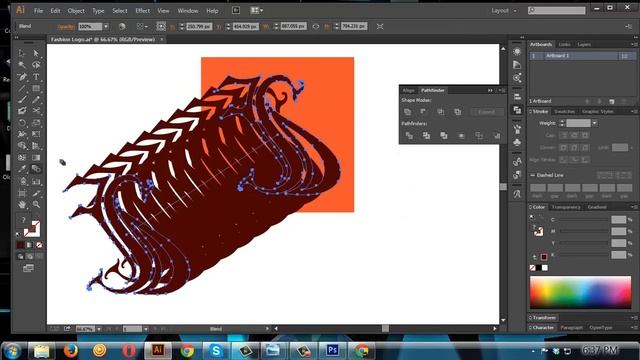Click the Exclude shape mode icon
The image size is (640, 360).
(x=458, y=112)
